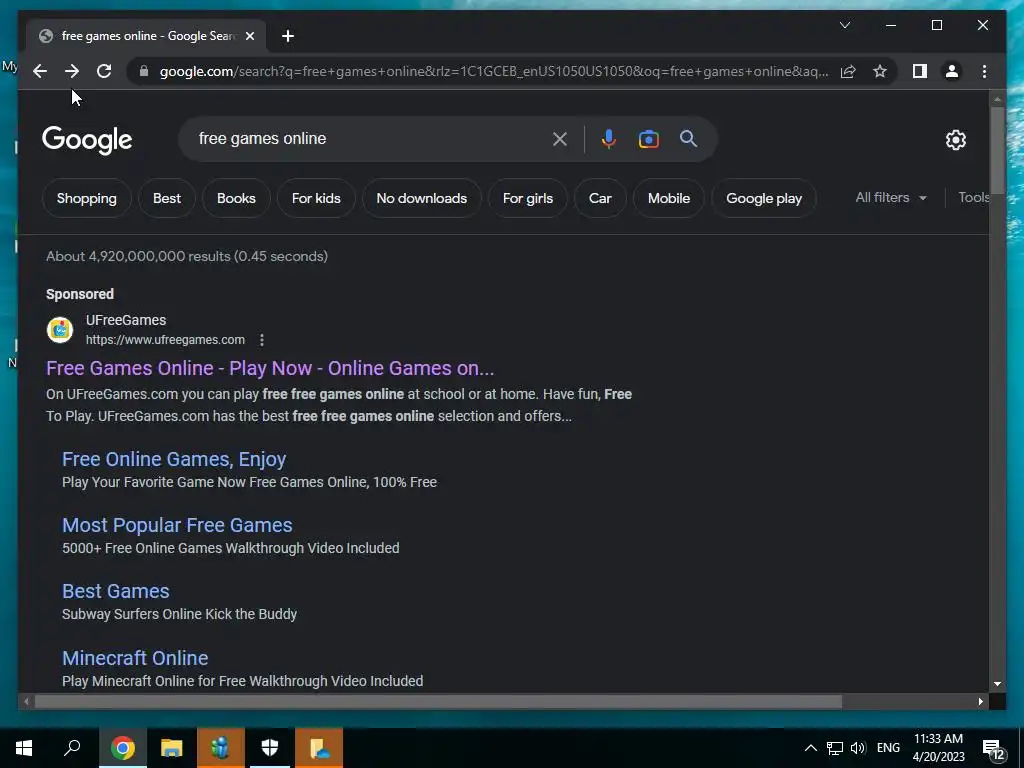Click the scroll right arrow
This screenshot has height=768, width=1024.
(981, 702)
